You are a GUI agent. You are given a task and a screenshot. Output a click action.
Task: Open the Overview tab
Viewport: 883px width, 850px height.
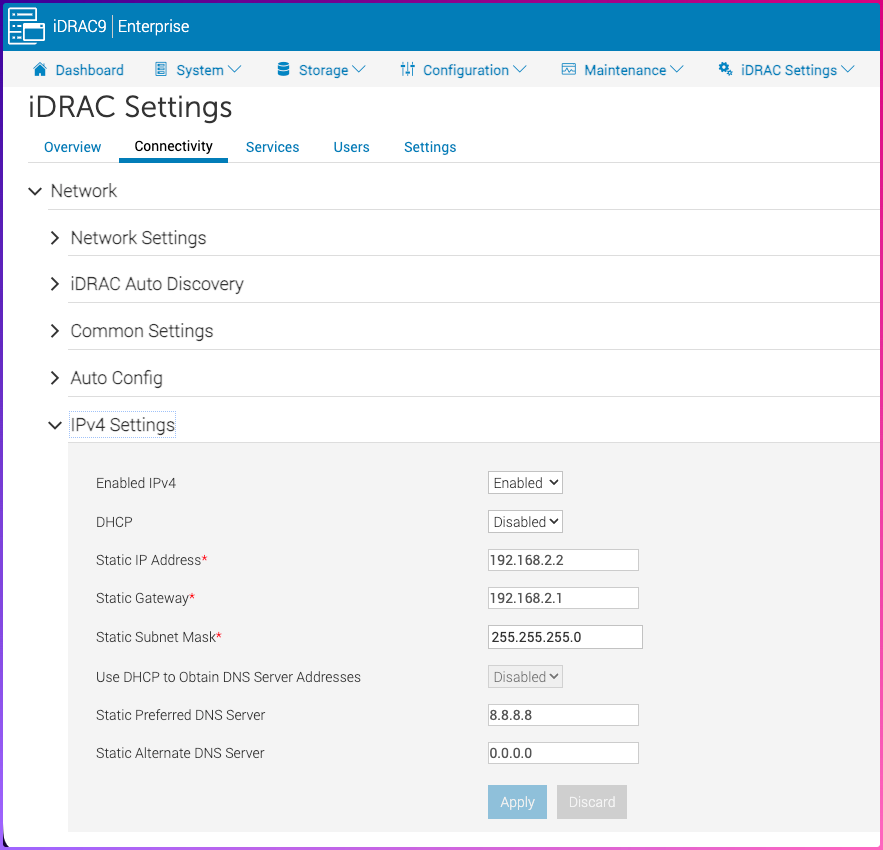click(72, 147)
